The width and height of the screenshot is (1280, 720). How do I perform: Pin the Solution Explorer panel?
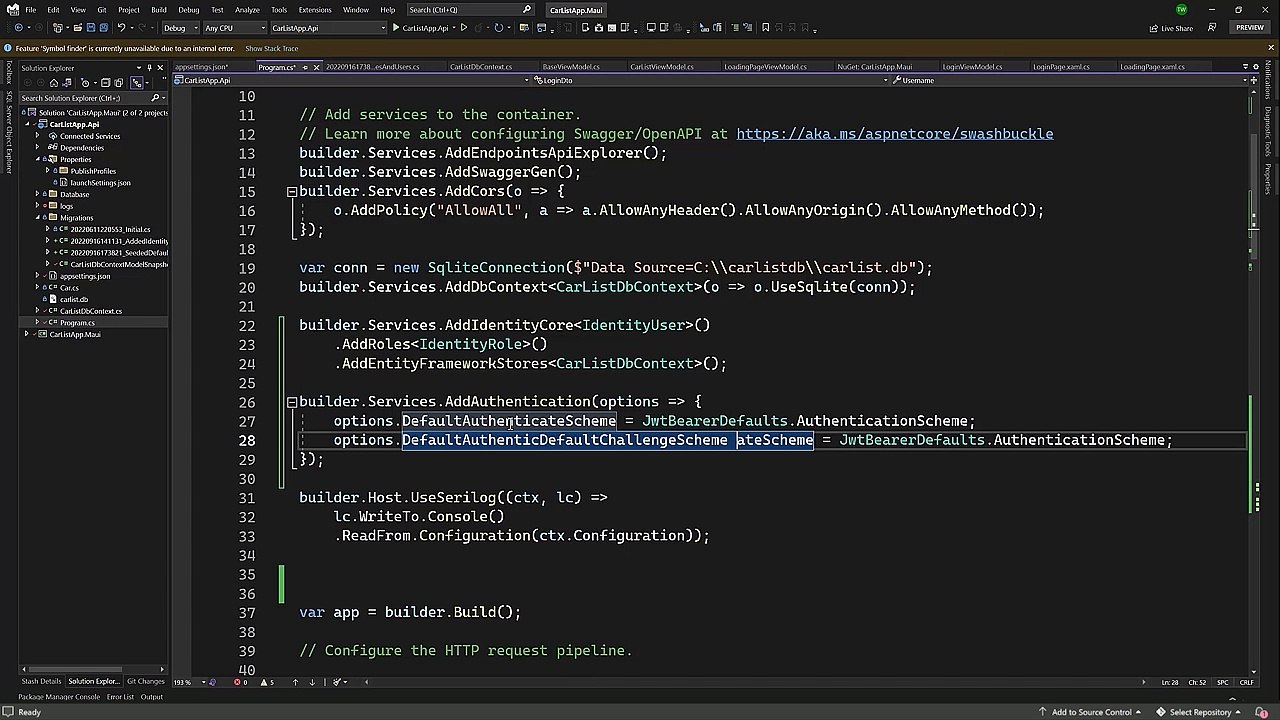pyautogui.click(x=149, y=68)
